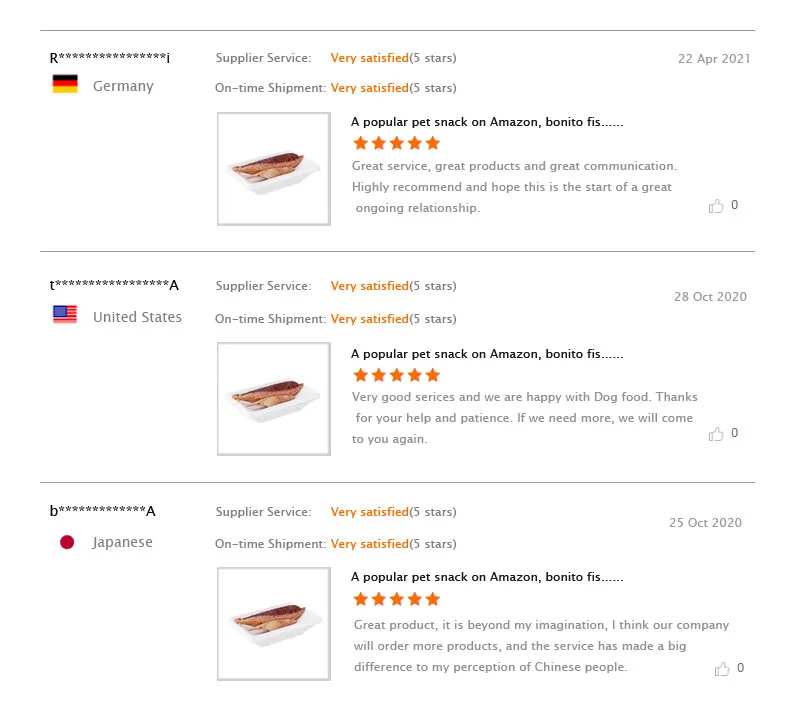Open product title link in 28 Oct 2020 review
The width and height of the screenshot is (800, 718).
point(487,354)
